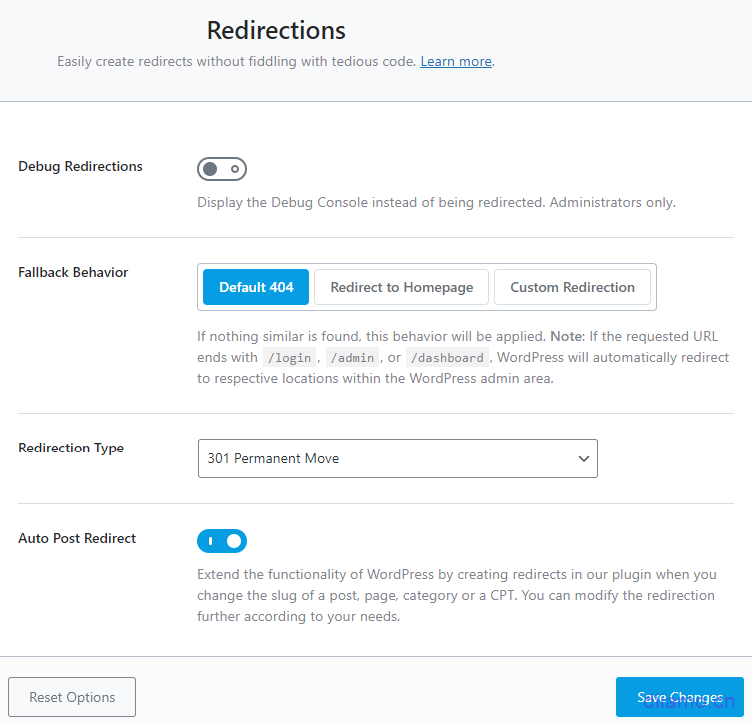Click the Debug Redirections setting label

point(80,167)
